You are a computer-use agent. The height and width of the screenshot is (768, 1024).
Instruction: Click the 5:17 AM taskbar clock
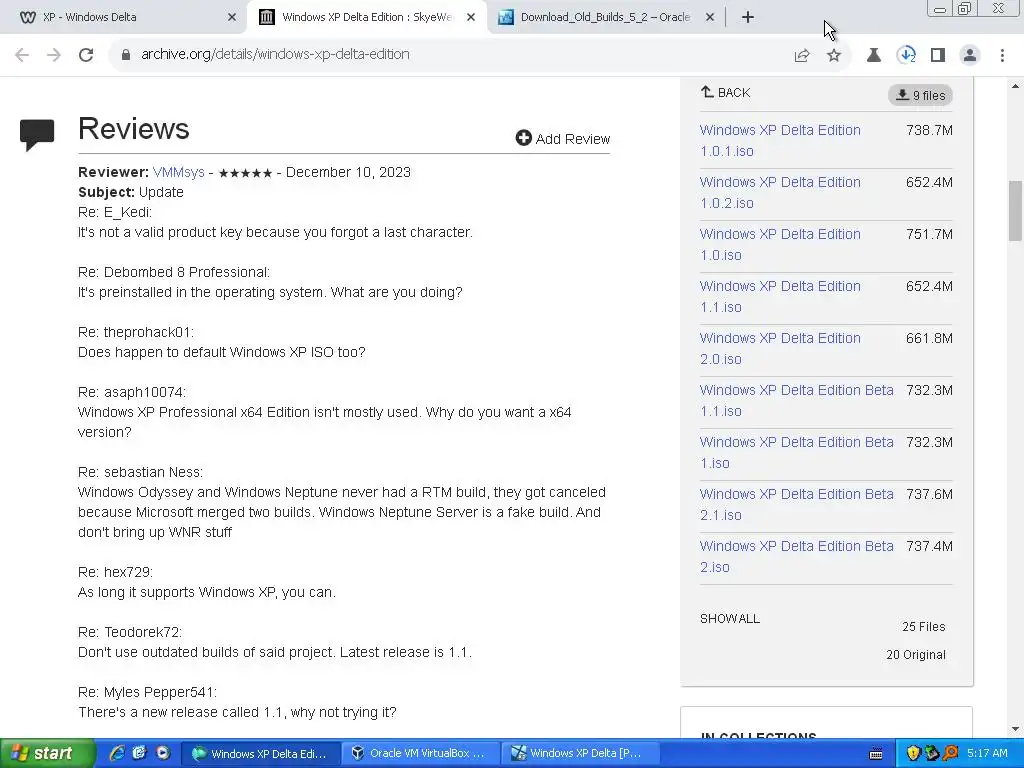[987, 754]
